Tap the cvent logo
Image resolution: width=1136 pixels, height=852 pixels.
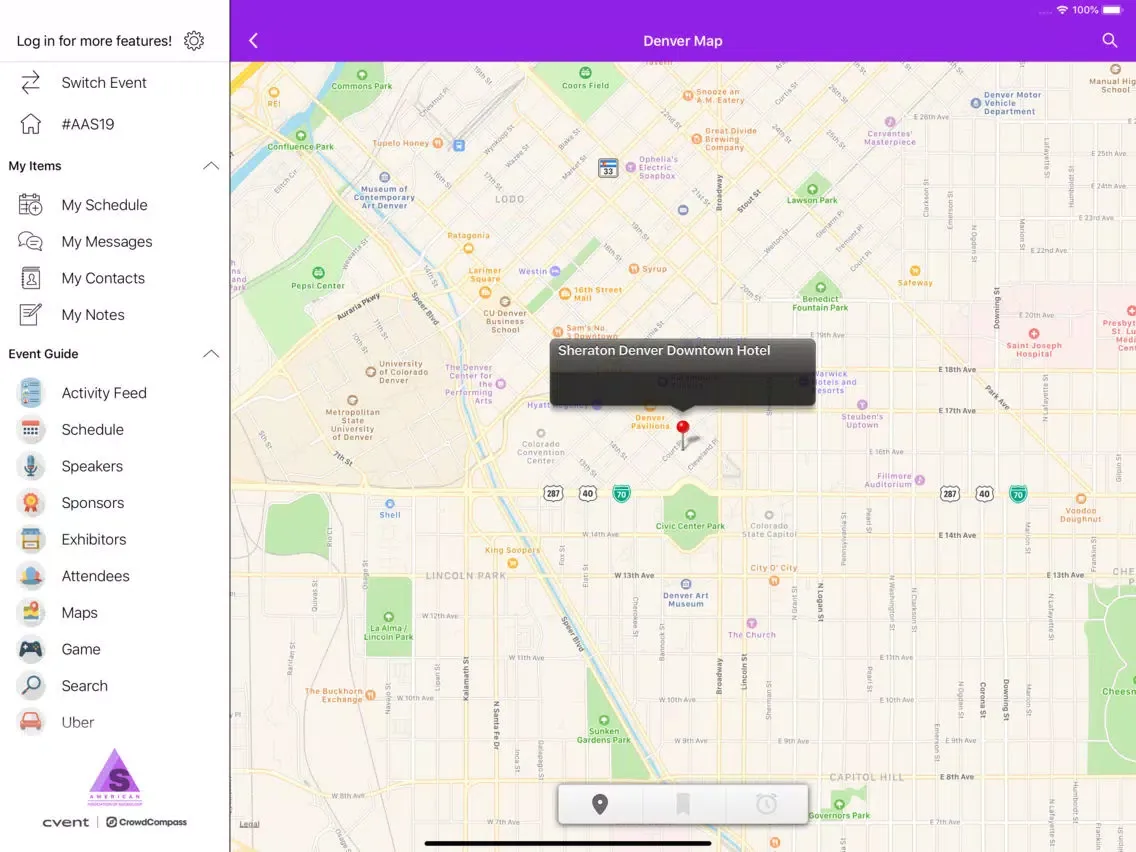[65, 822]
